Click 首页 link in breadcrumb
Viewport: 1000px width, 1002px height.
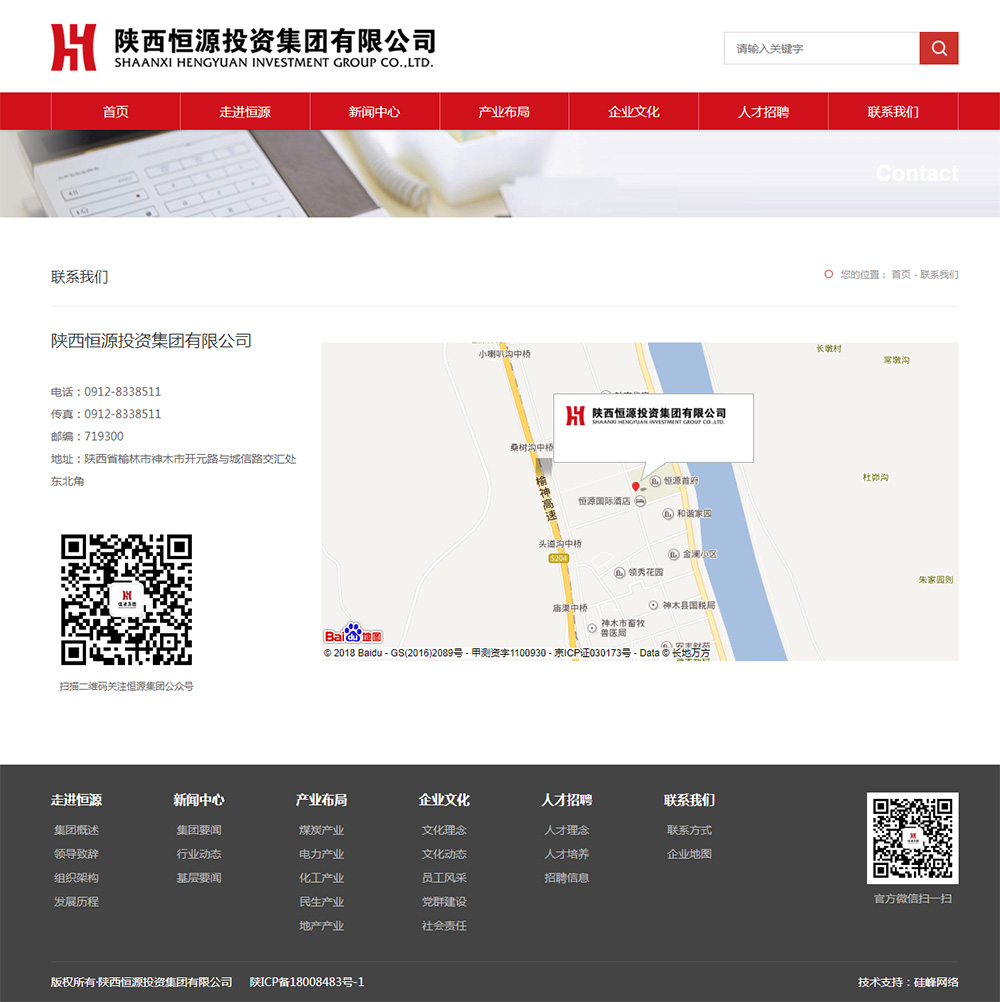pyautogui.click(x=900, y=274)
